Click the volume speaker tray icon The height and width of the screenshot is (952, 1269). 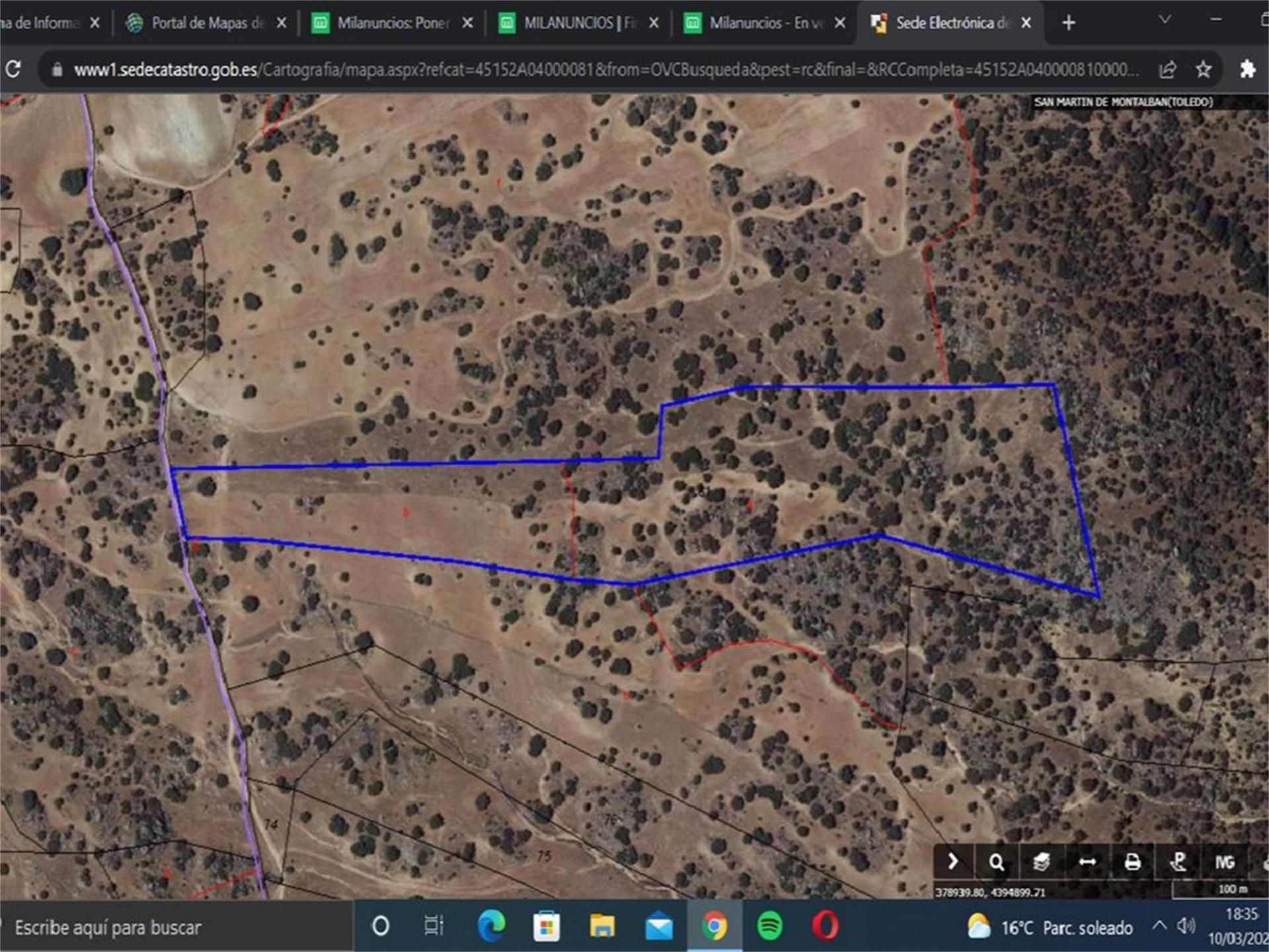point(1187,926)
